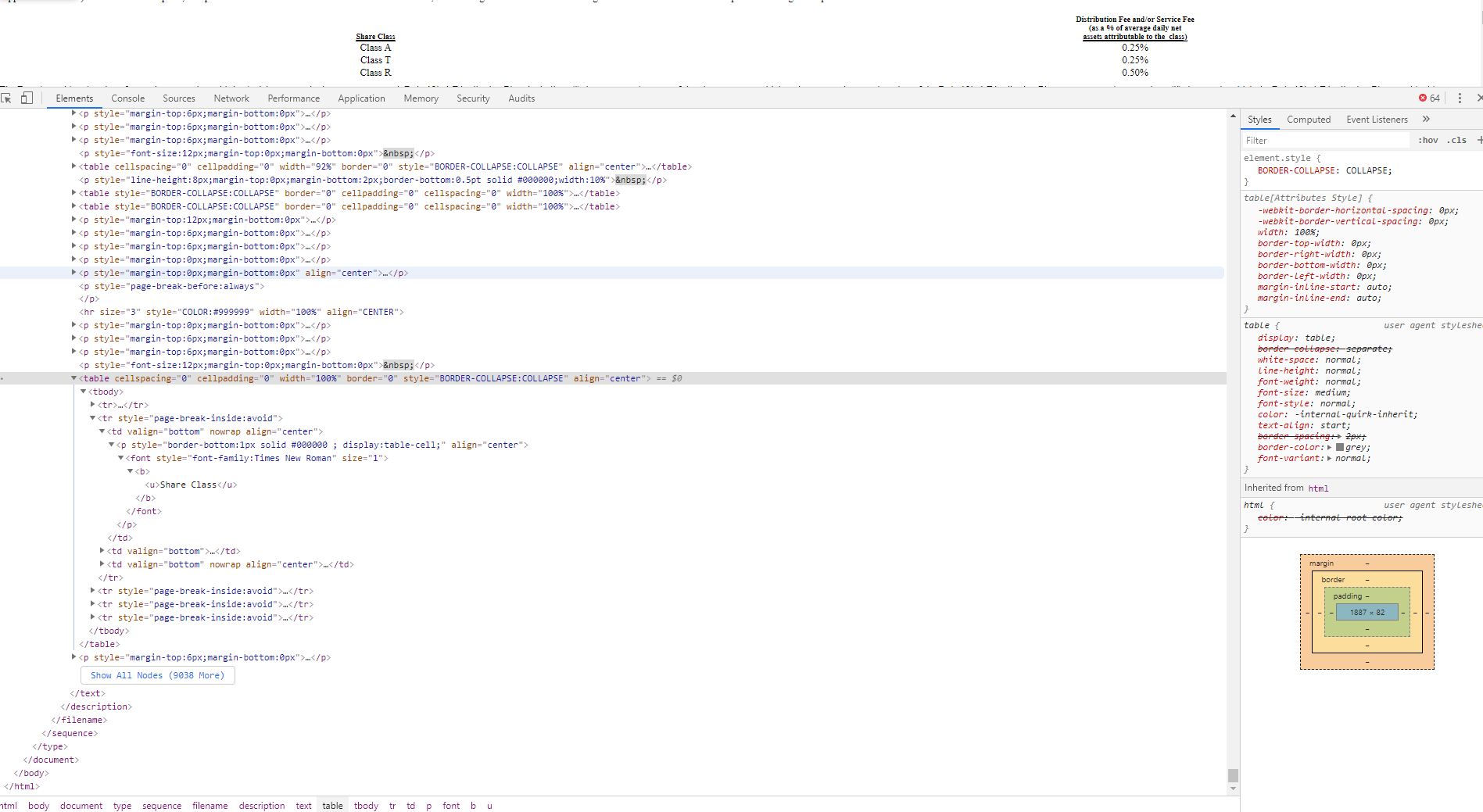Click the box model padding label

(1347, 596)
